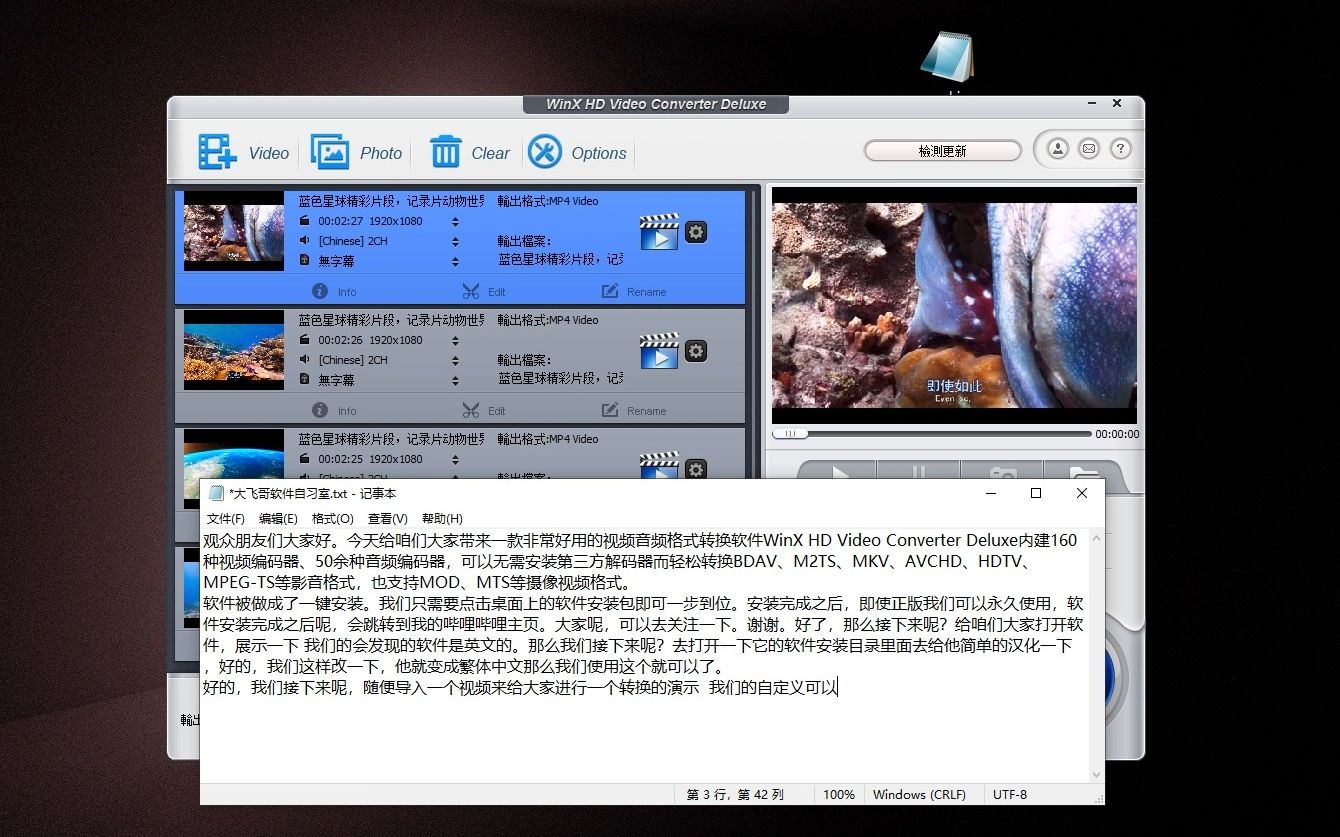Open codec settings gear for second video

pos(696,351)
